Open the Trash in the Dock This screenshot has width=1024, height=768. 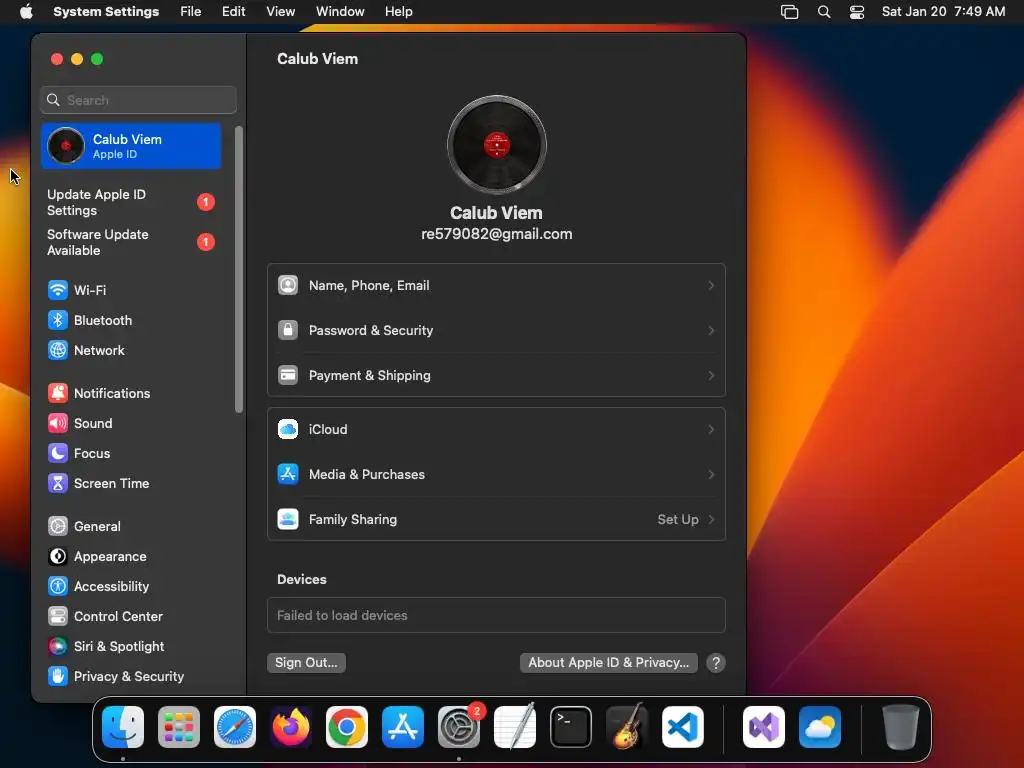(x=901, y=727)
